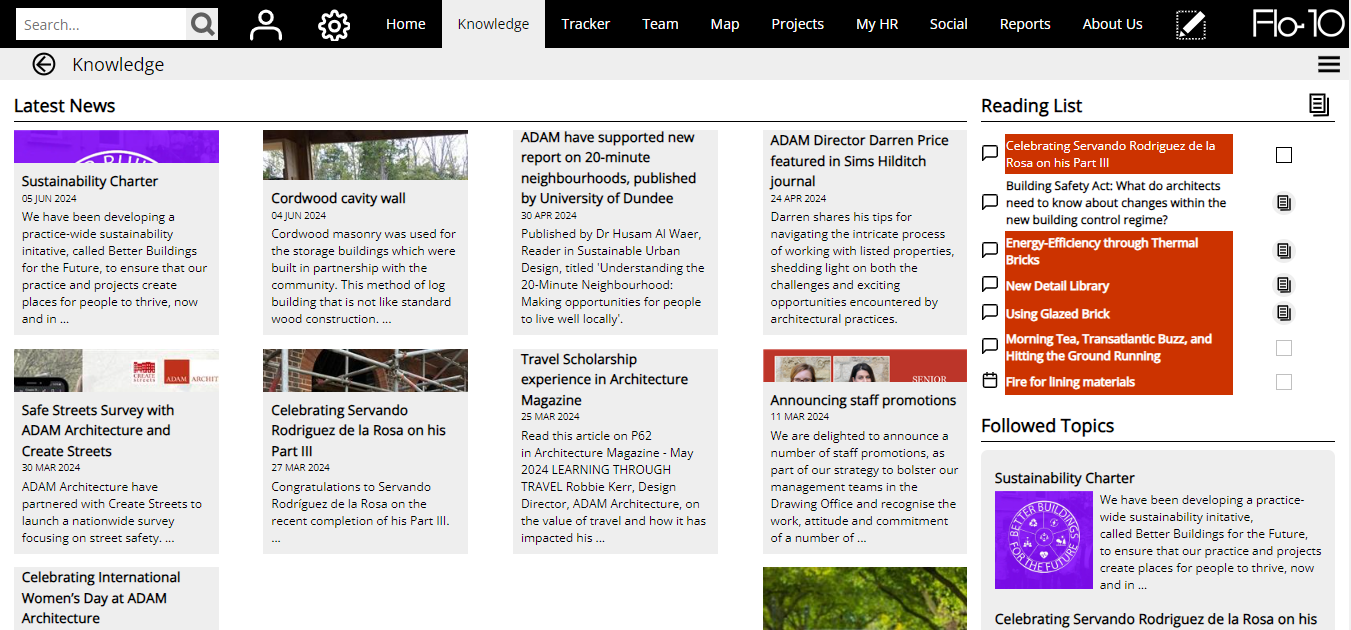1351x630 pixels.
Task: Click the Search input field
Action: (x=101, y=24)
